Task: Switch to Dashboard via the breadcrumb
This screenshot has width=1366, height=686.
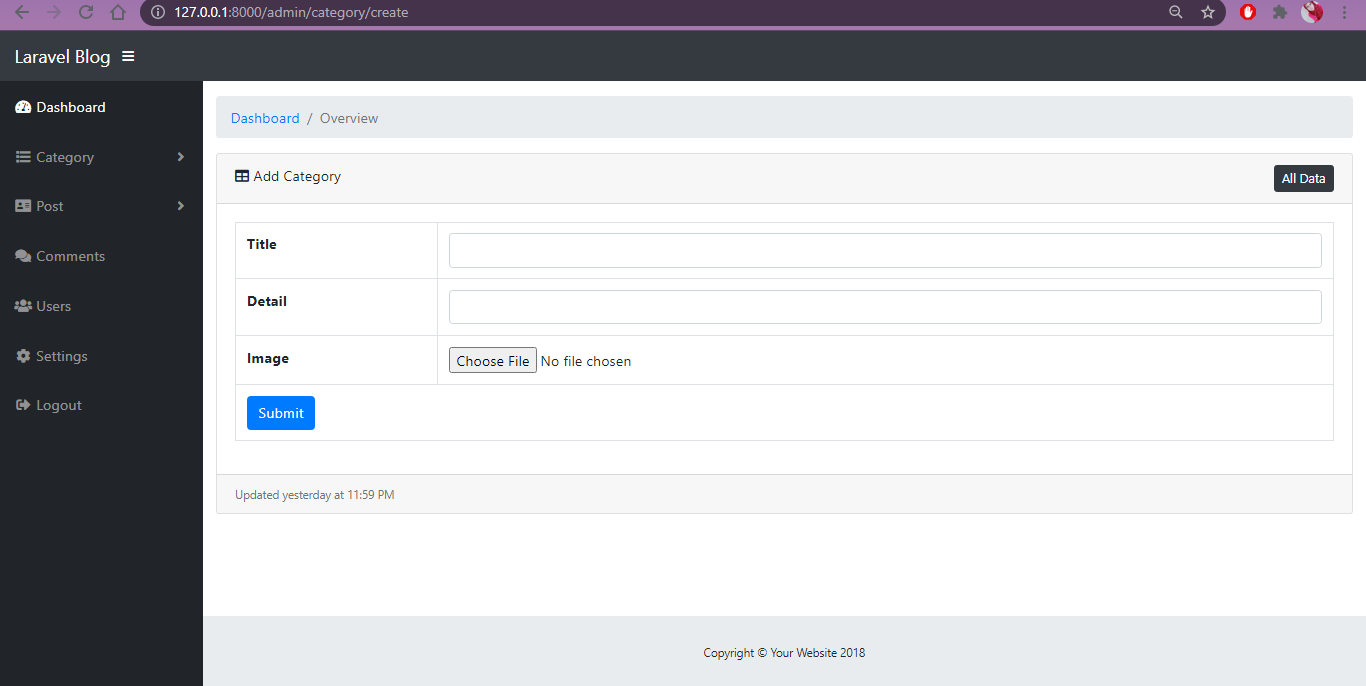Action: coord(264,118)
